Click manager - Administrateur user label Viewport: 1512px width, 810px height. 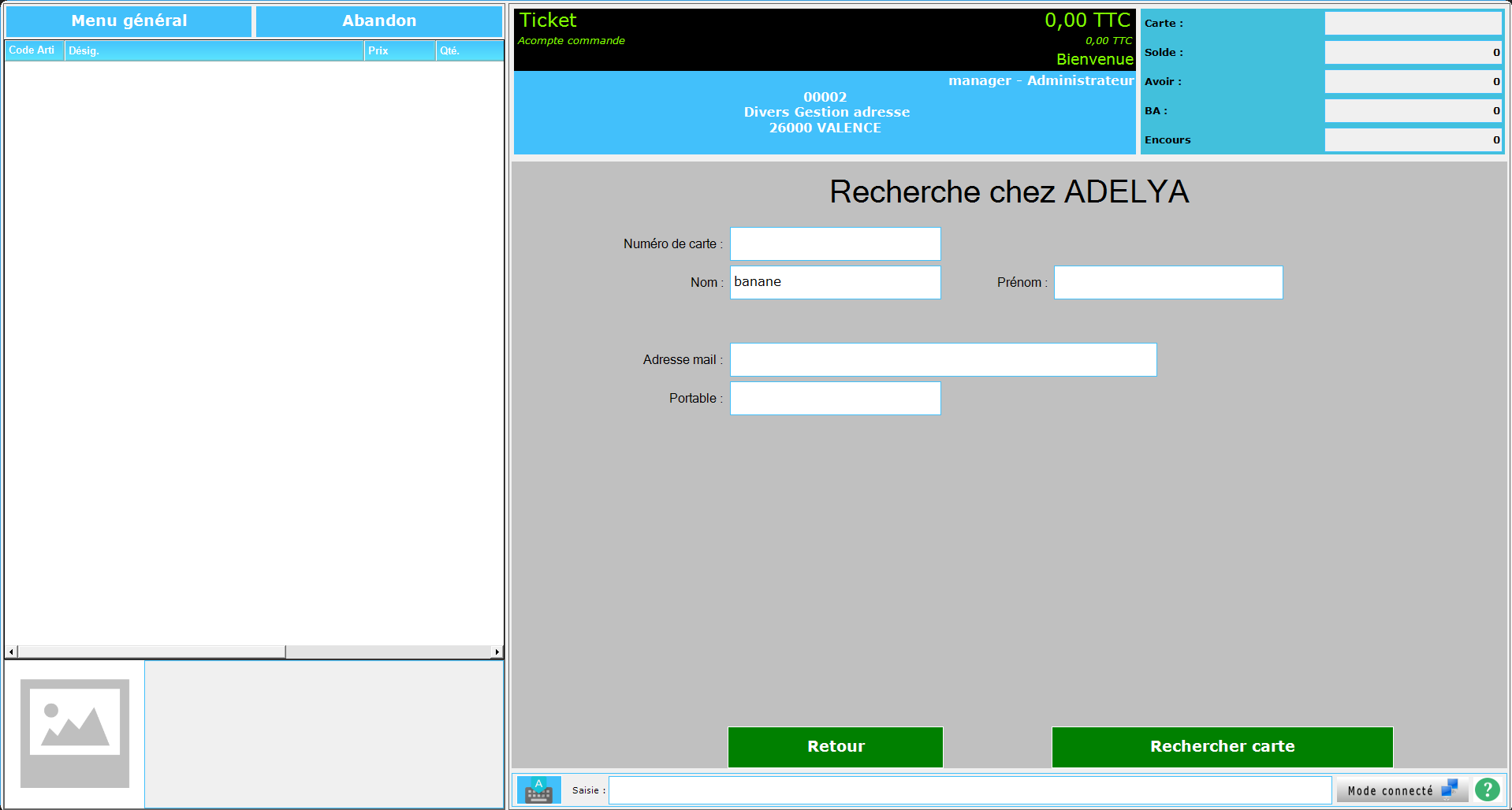(x=1041, y=80)
